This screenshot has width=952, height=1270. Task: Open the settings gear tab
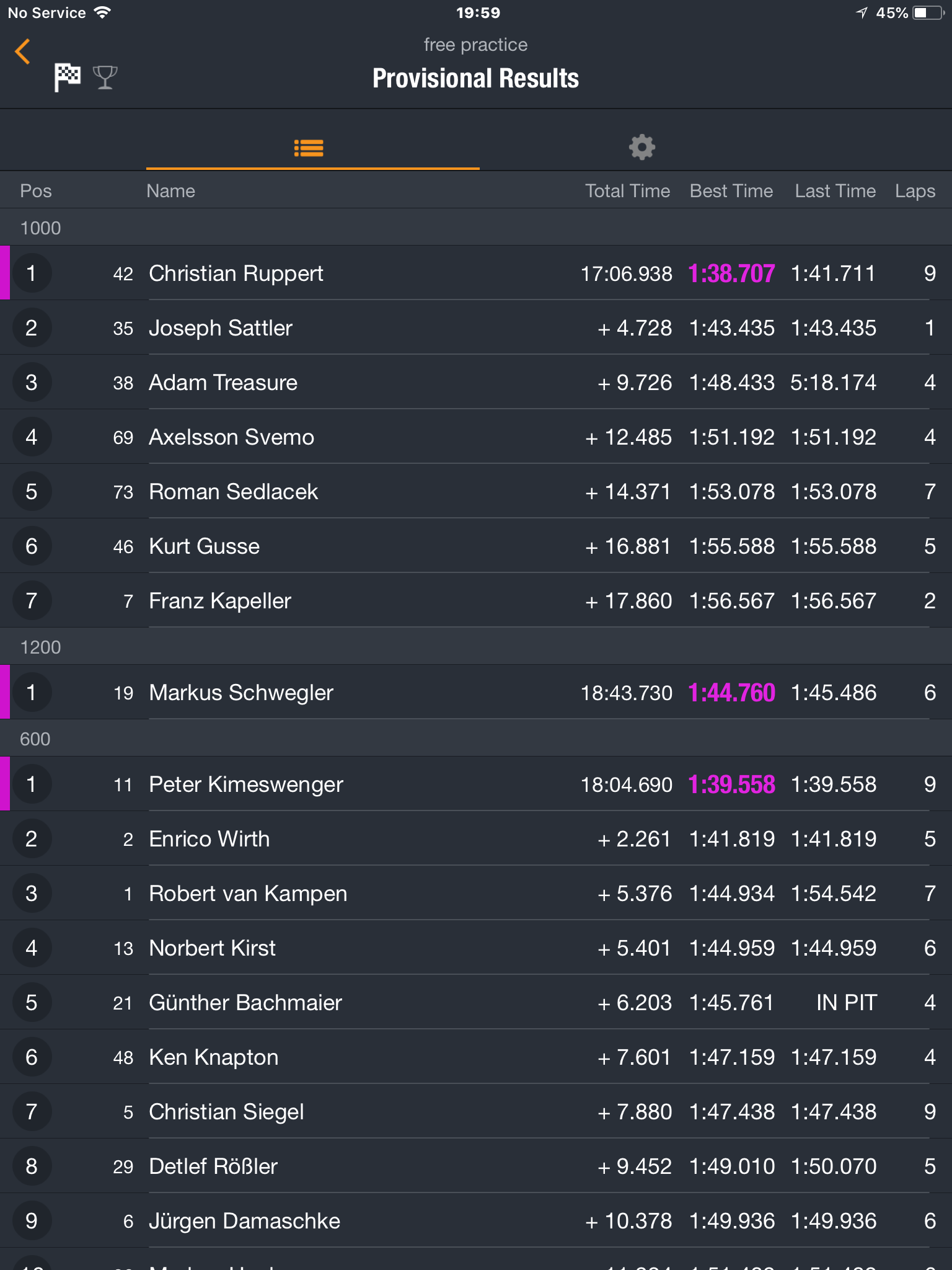642,148
